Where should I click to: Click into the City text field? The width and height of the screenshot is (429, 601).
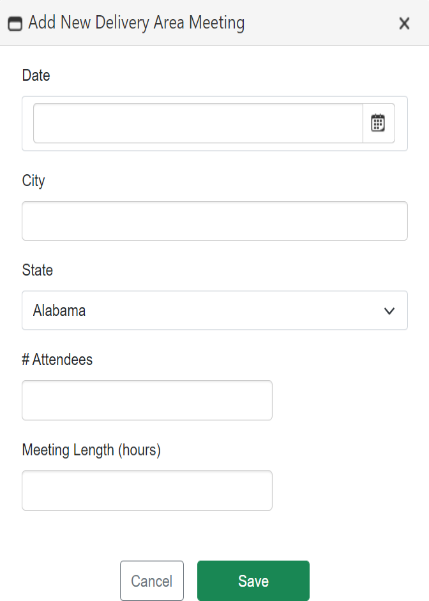pyautogui.click(x=215, y=221)
